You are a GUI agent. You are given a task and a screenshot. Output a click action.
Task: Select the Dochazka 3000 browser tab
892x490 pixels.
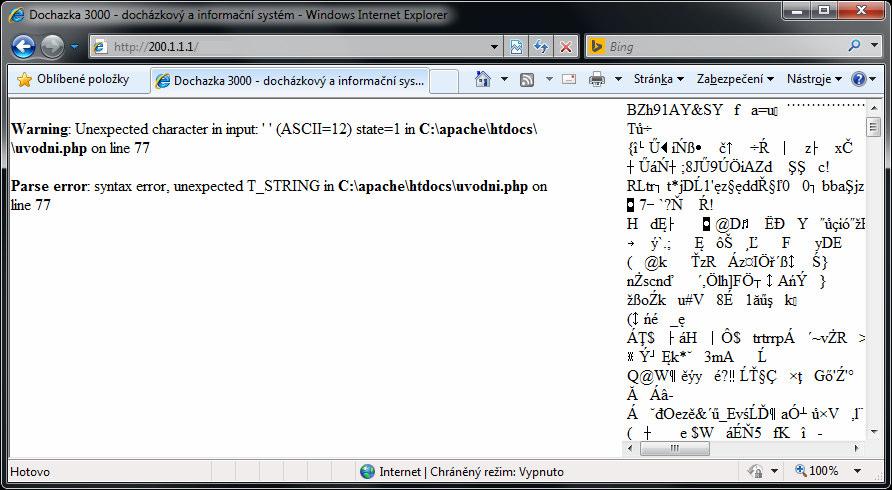point(290,81)
